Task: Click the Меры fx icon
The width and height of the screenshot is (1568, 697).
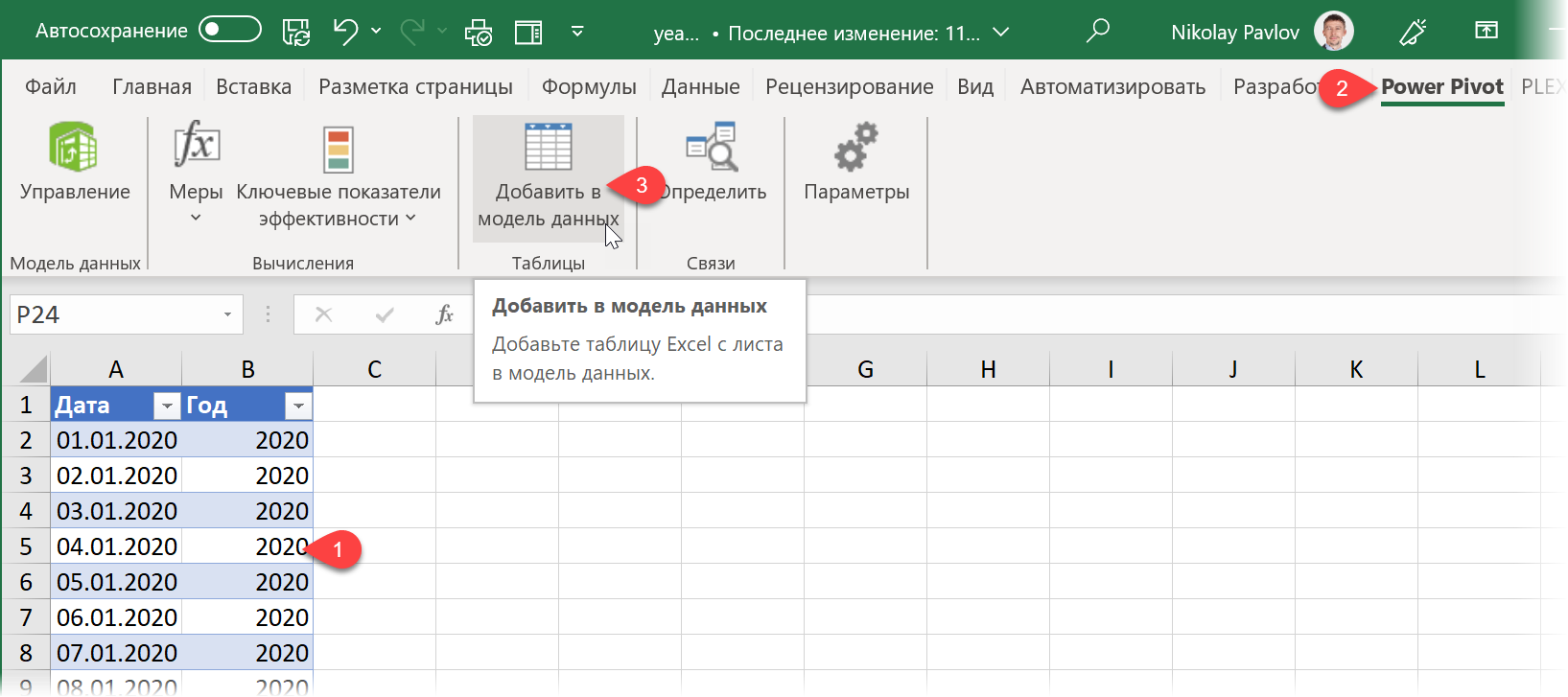Action: tap(196, 147)
